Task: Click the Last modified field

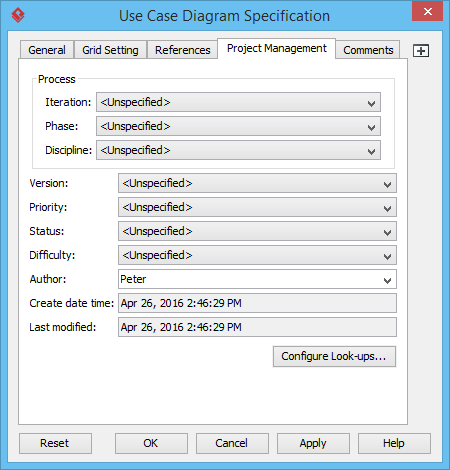Action: (x=257, y=327)
